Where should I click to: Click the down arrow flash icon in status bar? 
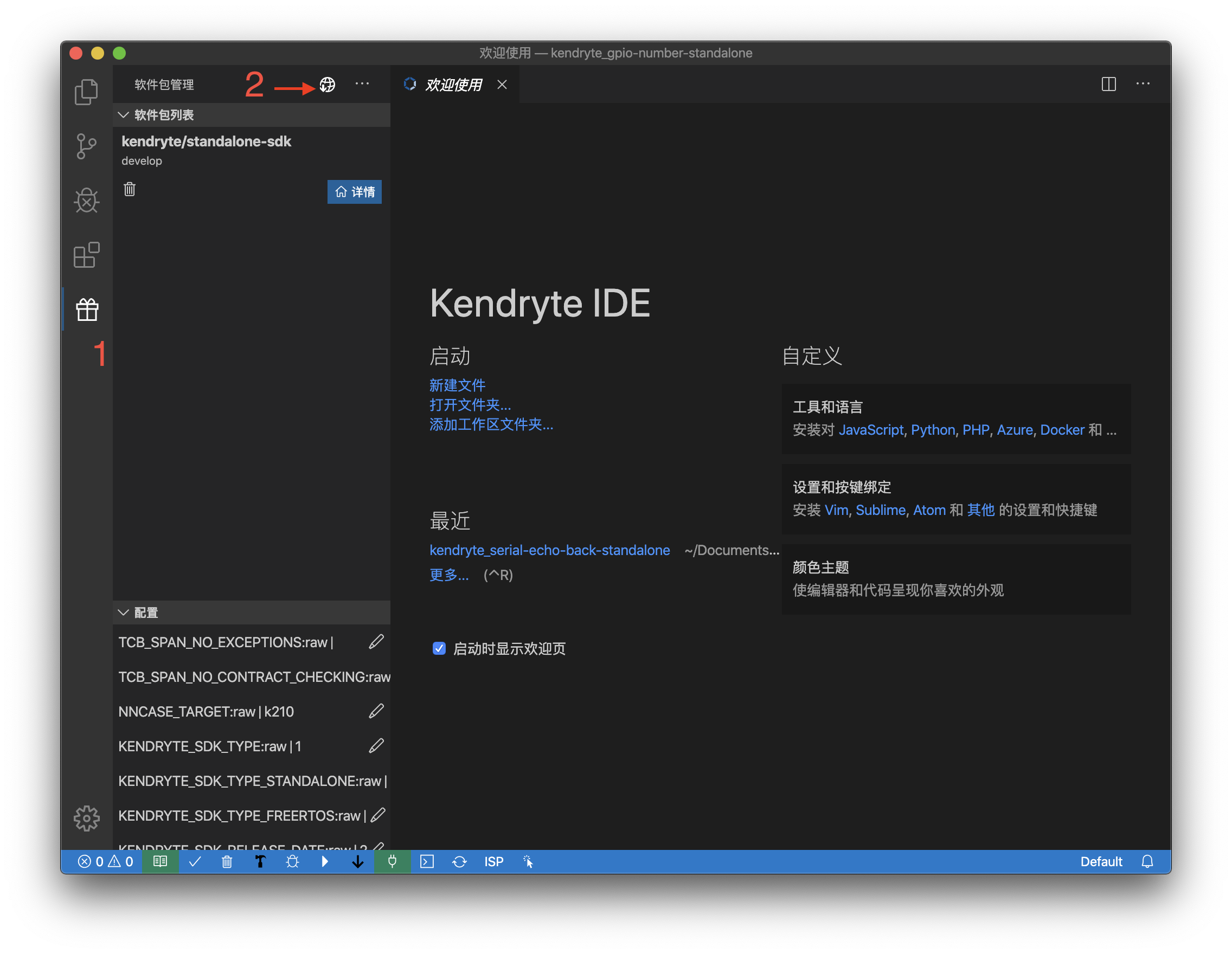tap(358, 861)
